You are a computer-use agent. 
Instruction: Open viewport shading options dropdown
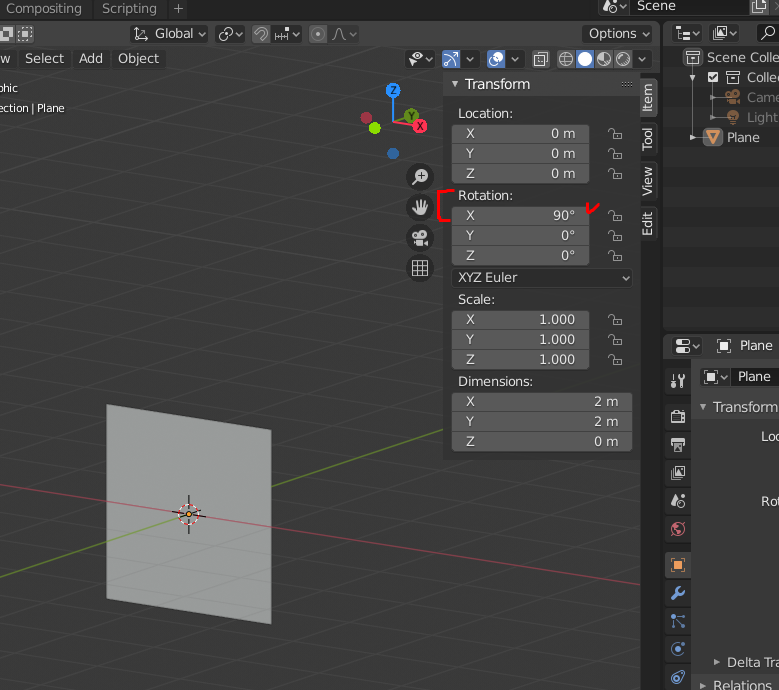(x=642, y=59)
